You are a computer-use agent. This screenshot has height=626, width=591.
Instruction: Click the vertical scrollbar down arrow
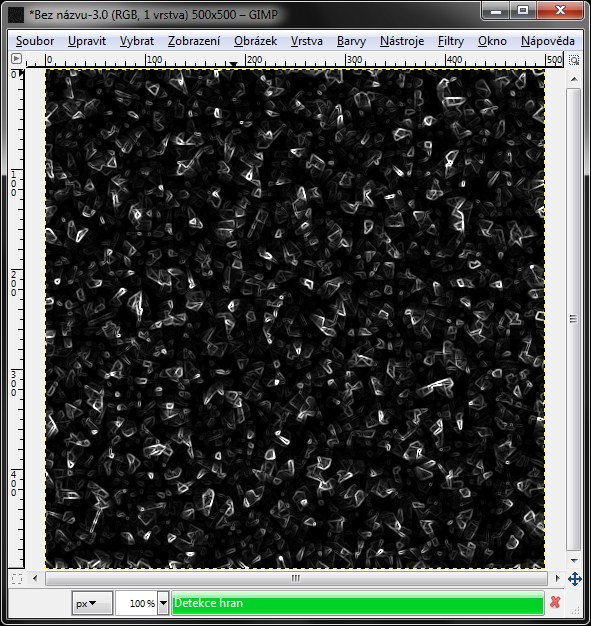coord(574,561)
